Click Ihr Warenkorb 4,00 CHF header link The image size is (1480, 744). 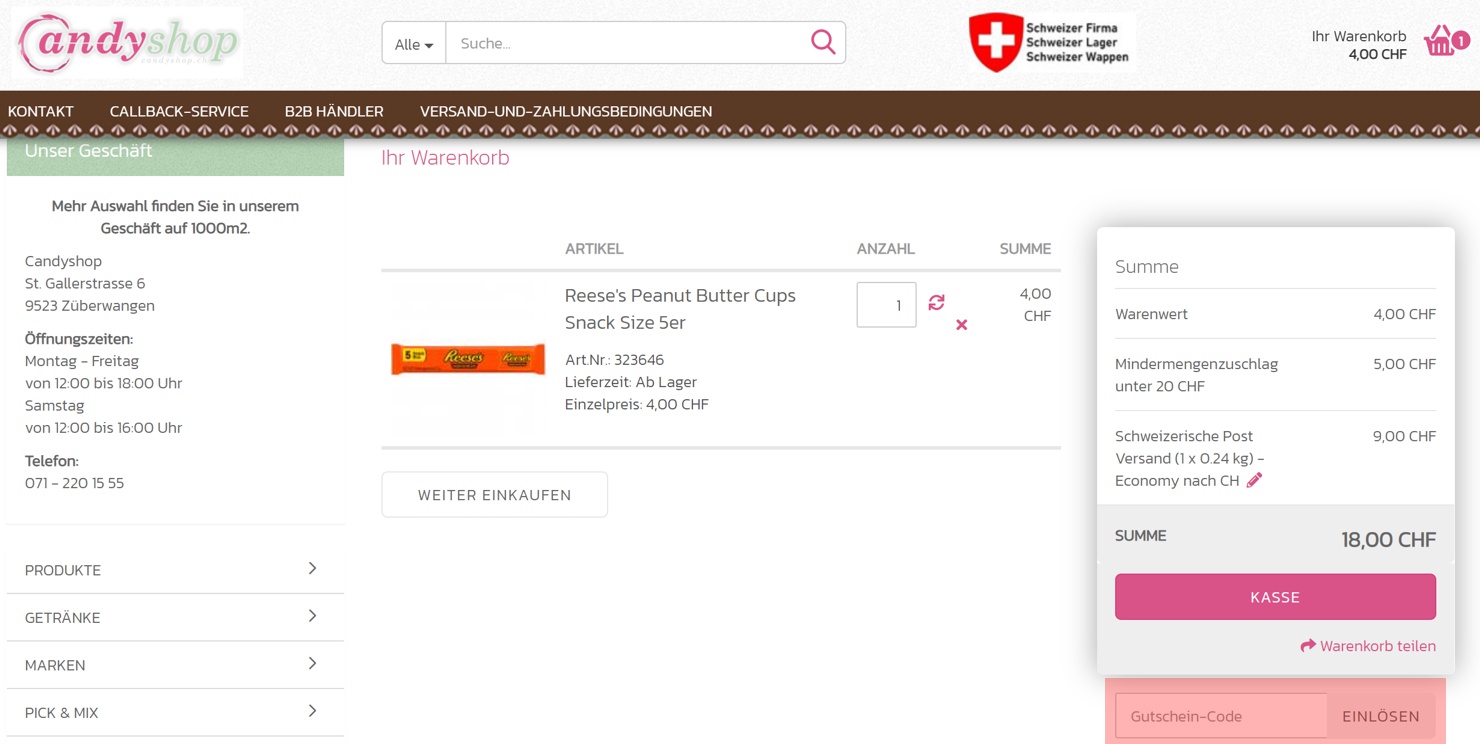1359,44
